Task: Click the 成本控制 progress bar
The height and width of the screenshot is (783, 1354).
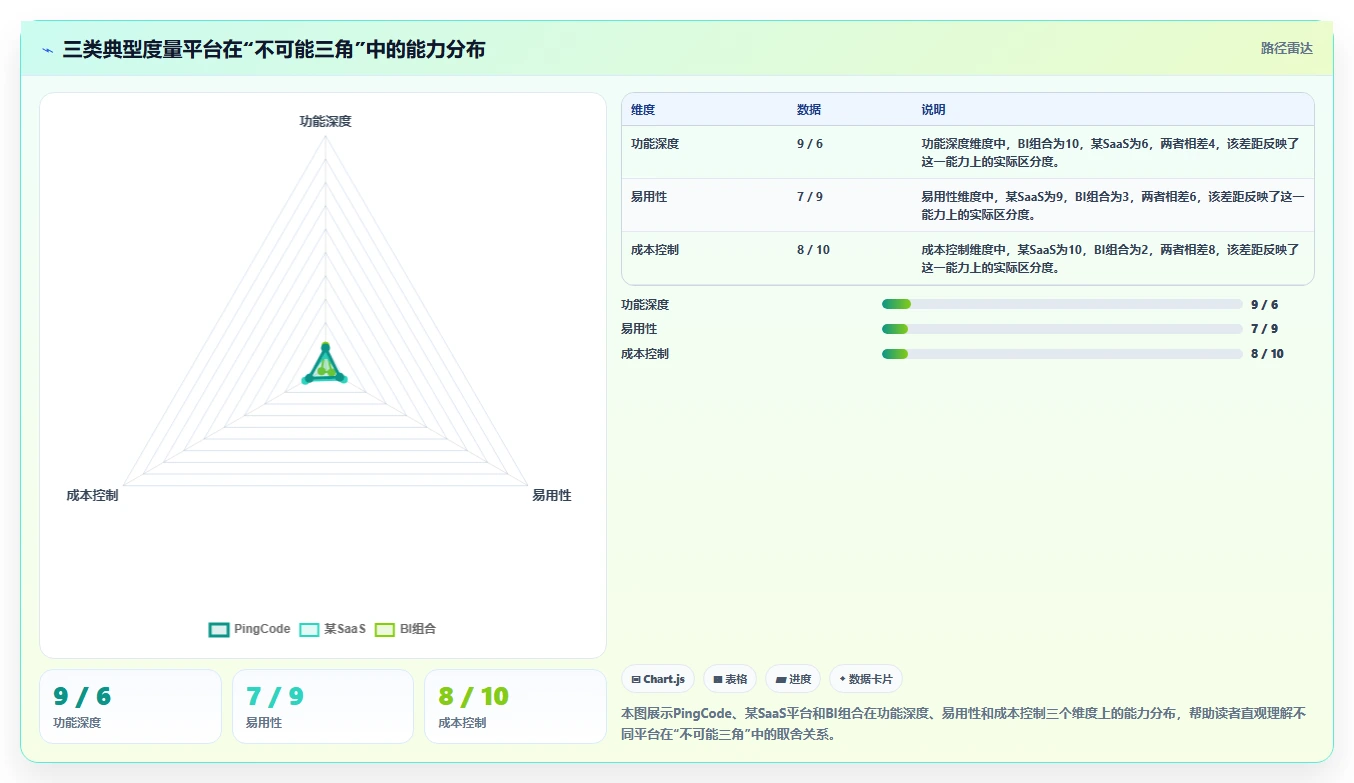Action: click(1062, 354)
